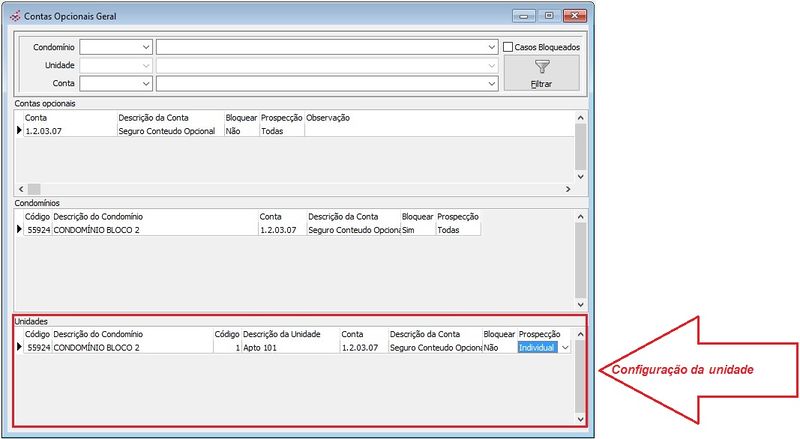Expand the Conta description dropdown
The image size is (800, 439).
(x=491, y=83)
